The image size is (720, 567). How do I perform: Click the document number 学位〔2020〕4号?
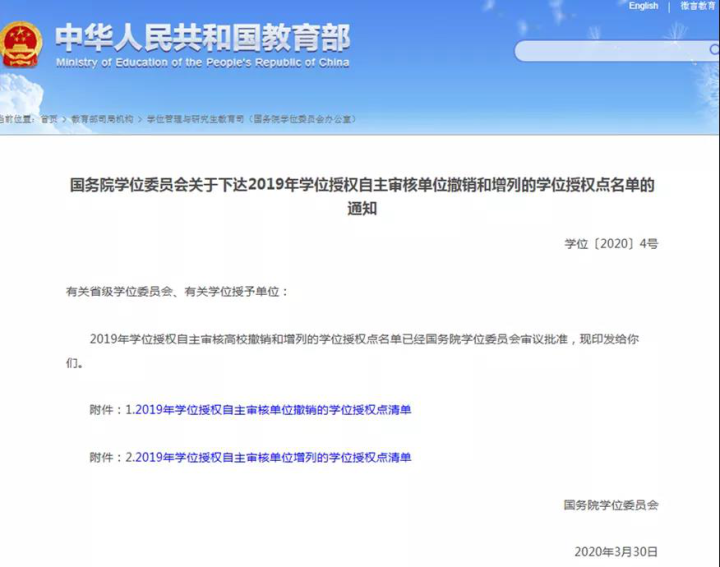pyautogui.click(x=611, y=244)
